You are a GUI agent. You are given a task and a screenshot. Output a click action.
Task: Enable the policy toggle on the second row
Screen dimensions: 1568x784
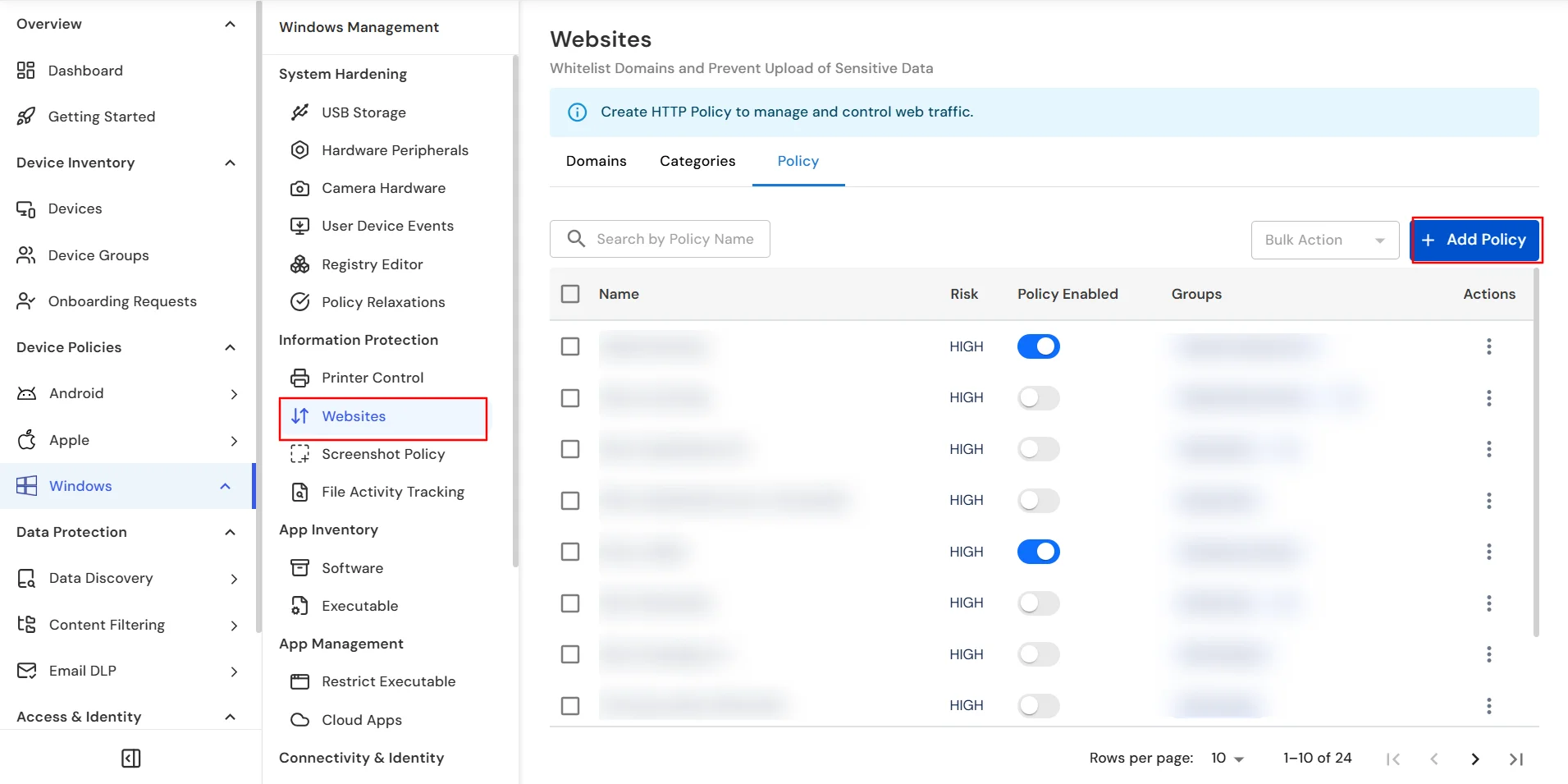(1039, 398)
